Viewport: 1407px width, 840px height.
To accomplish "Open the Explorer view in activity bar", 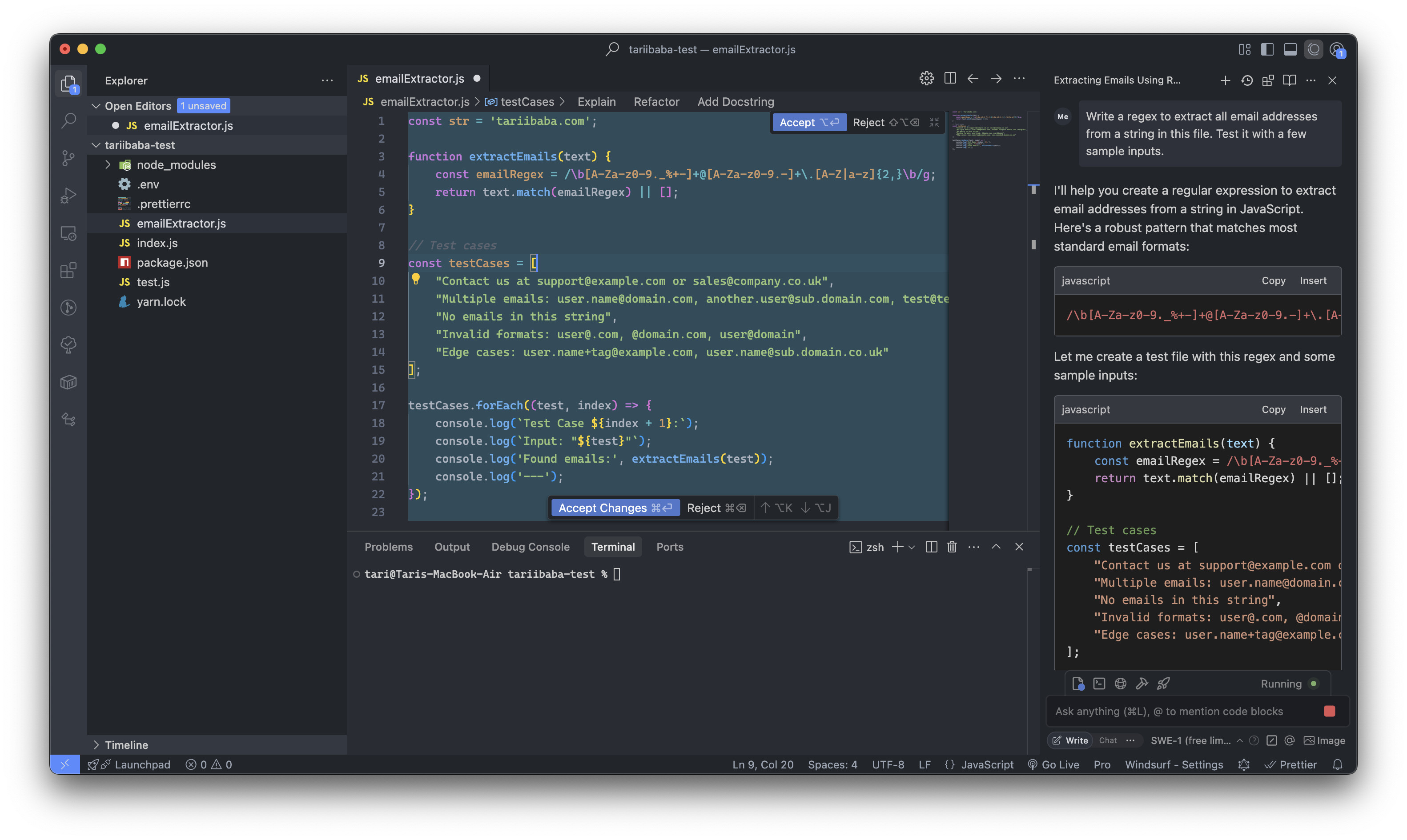I will point(68,84).
